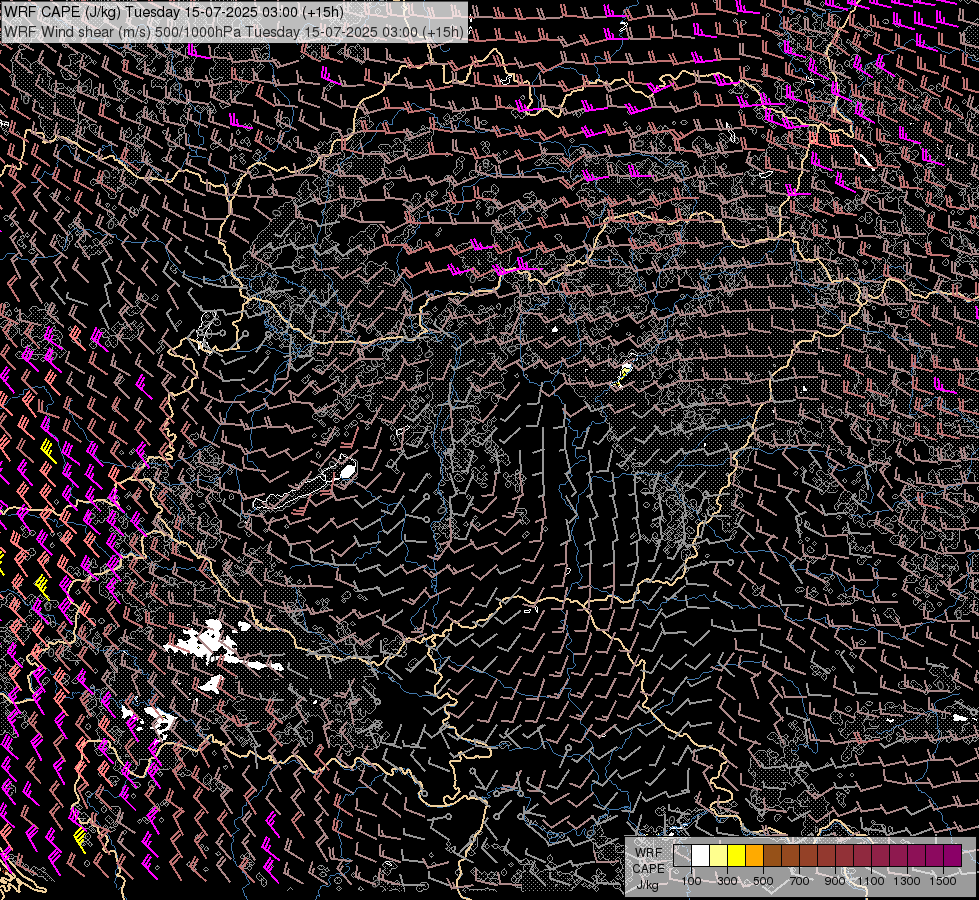Click the '1300' legend value

pos(907,881)
